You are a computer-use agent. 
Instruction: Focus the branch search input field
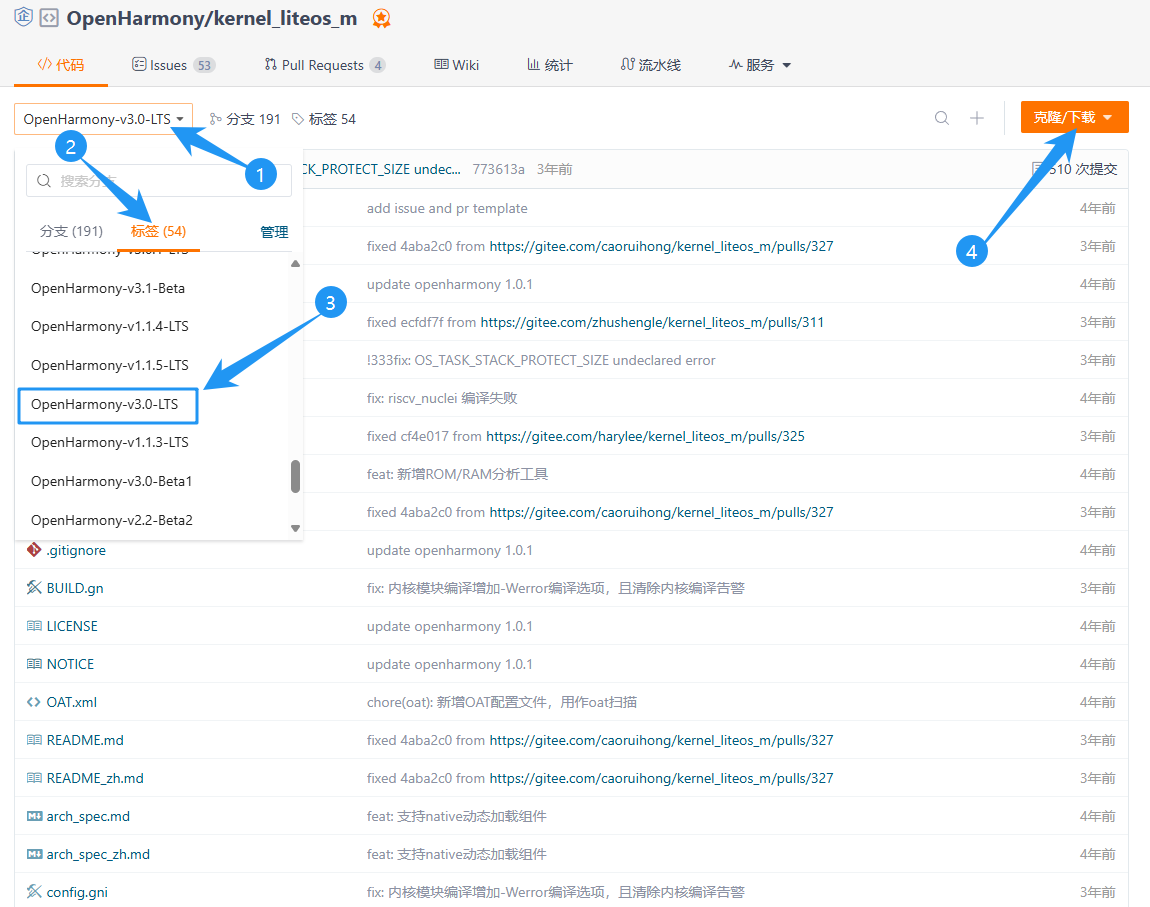tap(159, 180)
